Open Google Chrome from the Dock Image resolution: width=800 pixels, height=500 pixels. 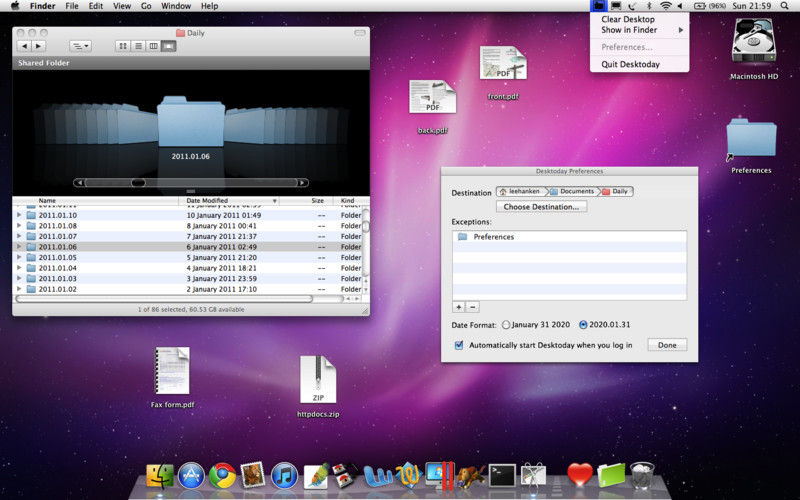tap(222, 476)
